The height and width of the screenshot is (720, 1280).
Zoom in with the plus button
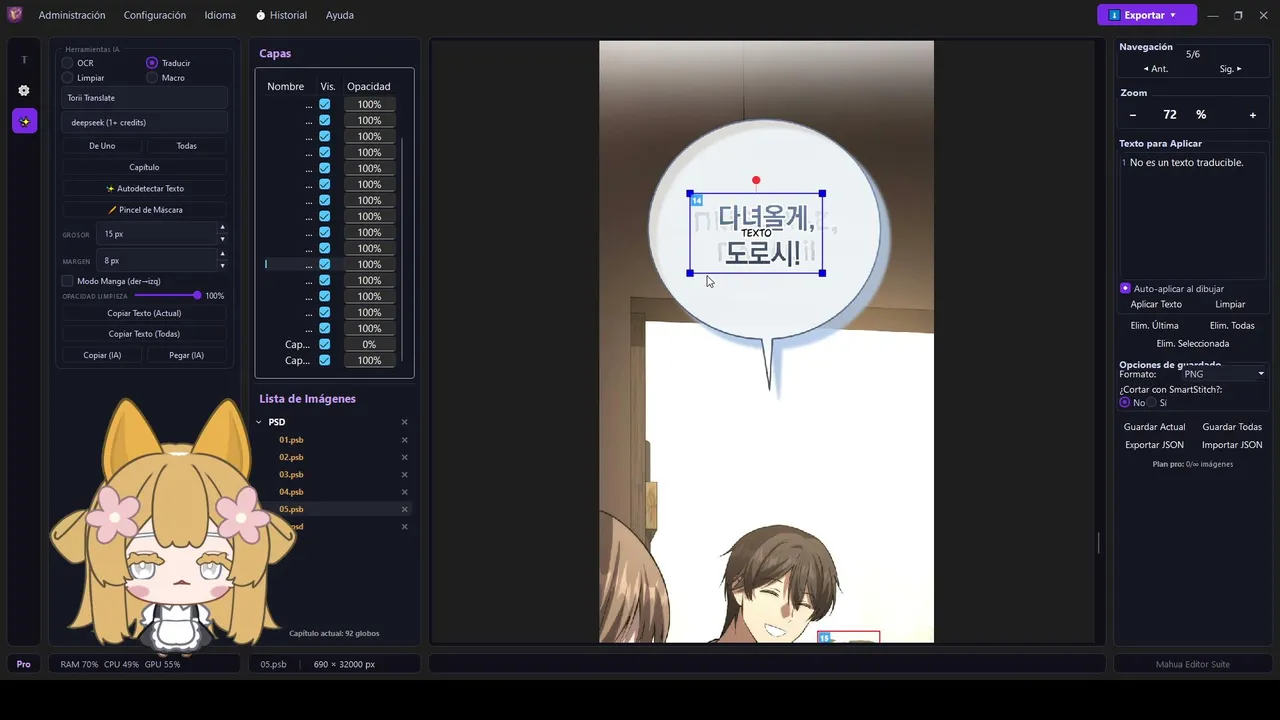[1253, 115]
